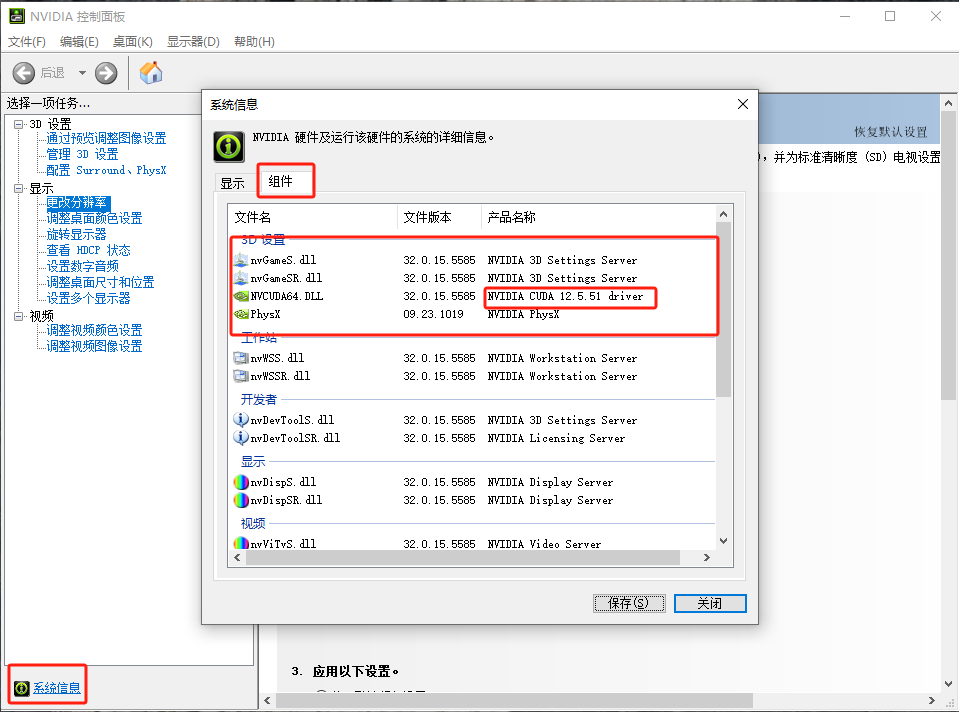Close the 系统信息 dialog with X

pos(742,104)
